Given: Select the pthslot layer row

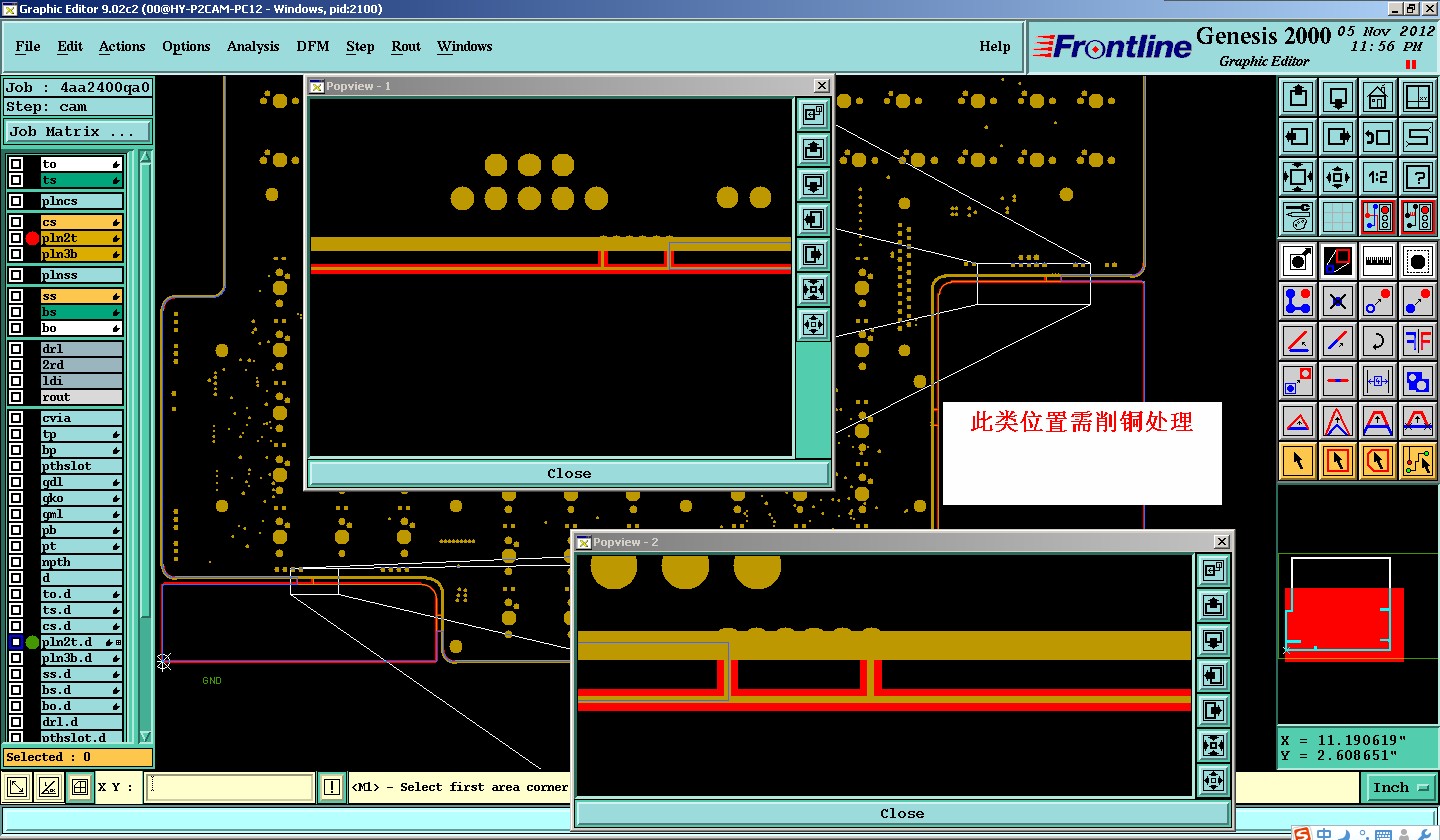Looking at the screenshot, I should (81, 466).
